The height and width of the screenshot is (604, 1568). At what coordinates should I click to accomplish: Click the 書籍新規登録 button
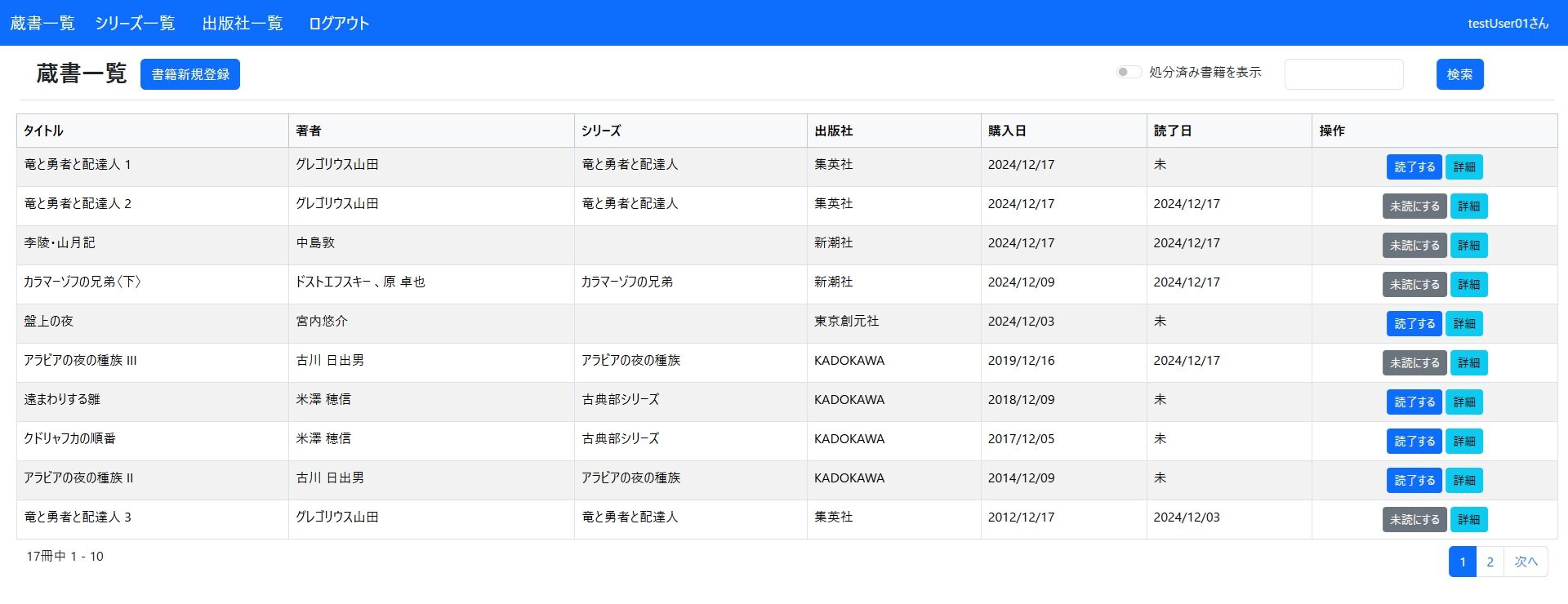[x=190, y=74]
